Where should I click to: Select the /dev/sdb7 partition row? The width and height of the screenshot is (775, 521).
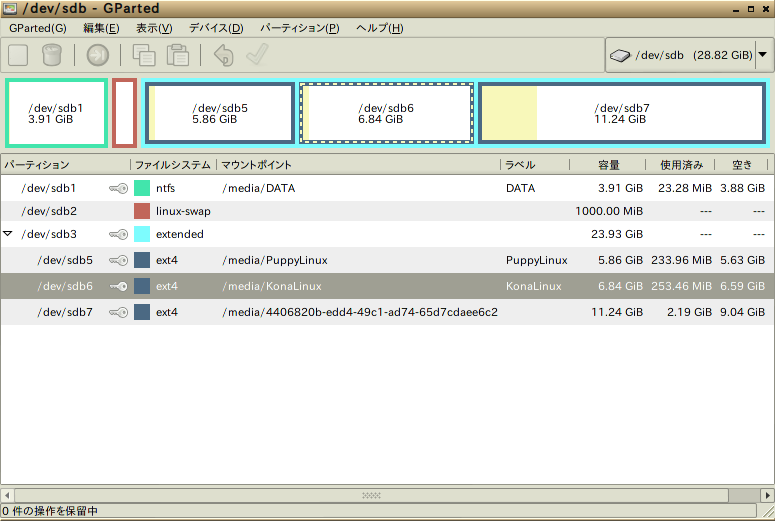click(x=388, y=312)
